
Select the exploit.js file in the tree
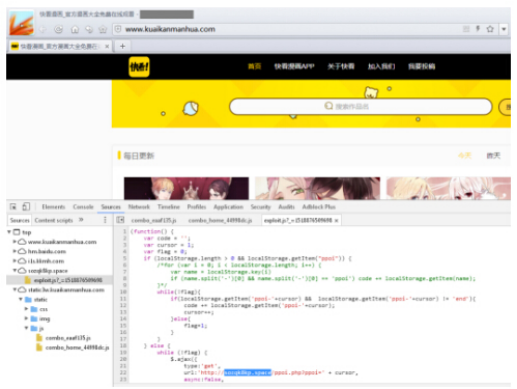point(68,280)
